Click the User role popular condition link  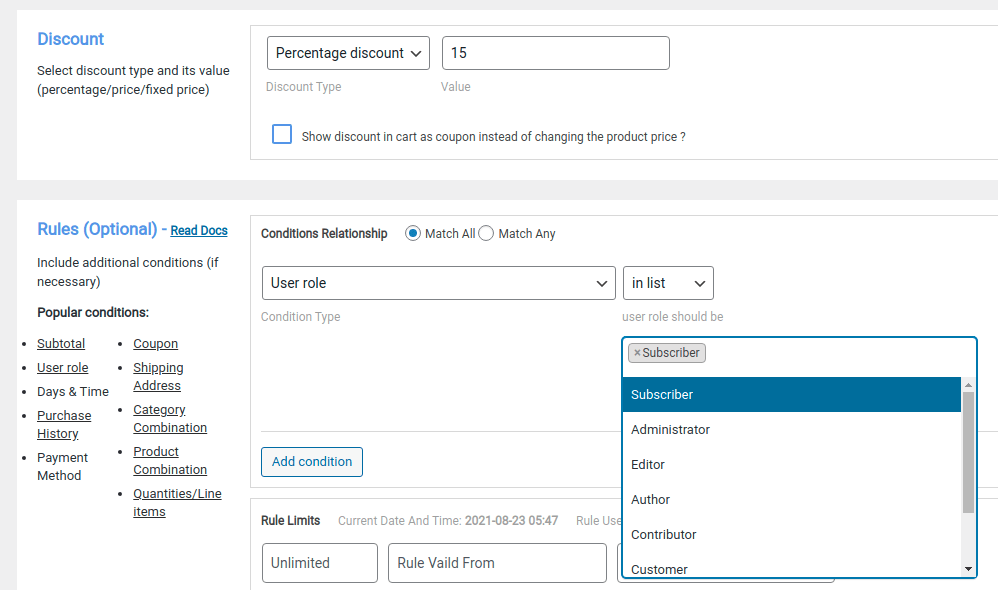click(62, 368)
